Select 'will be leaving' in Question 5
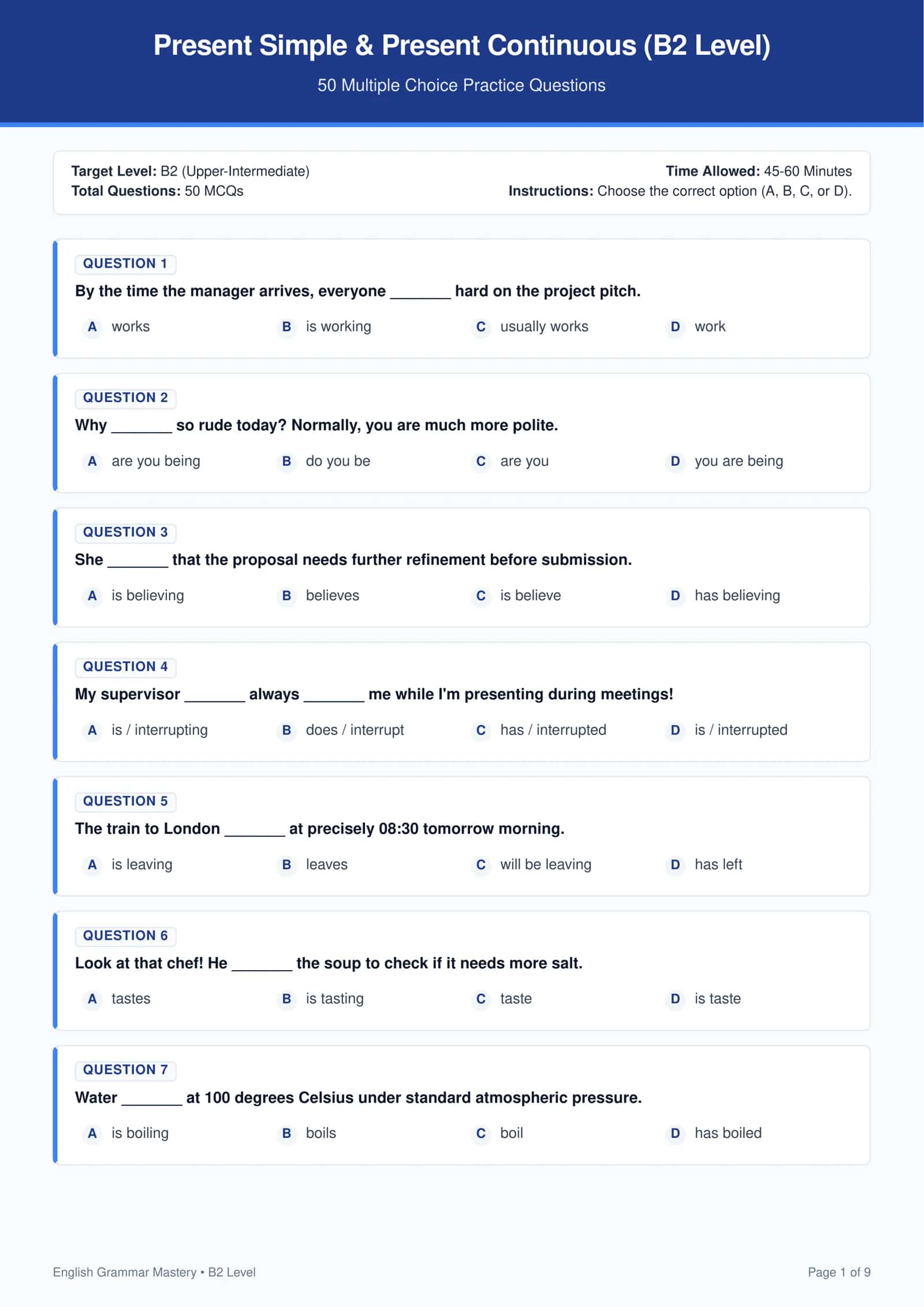This screenshot has height=1307, width=924. pyautogui.click(x=532, y=865)
